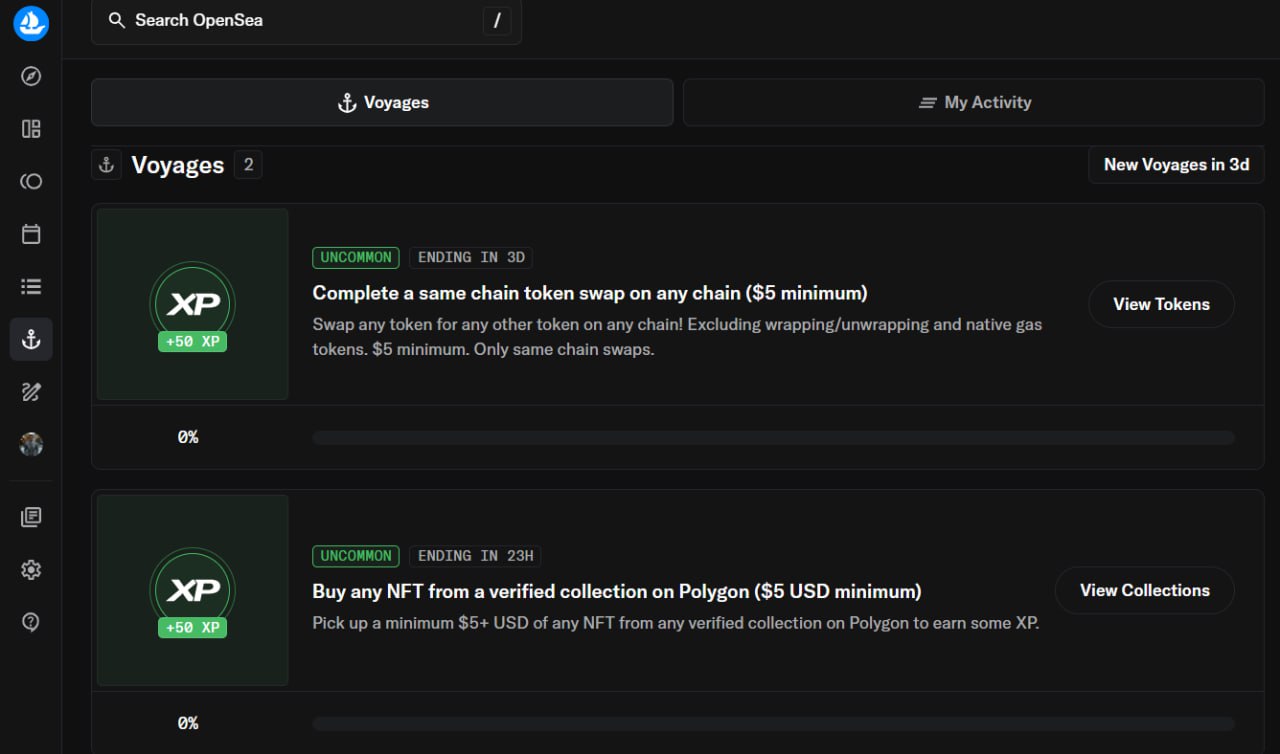Click the token swap voyage XP thumbnail
Image resolution: width=1280 pixels, height=754 pixels.
click(193, 304)
